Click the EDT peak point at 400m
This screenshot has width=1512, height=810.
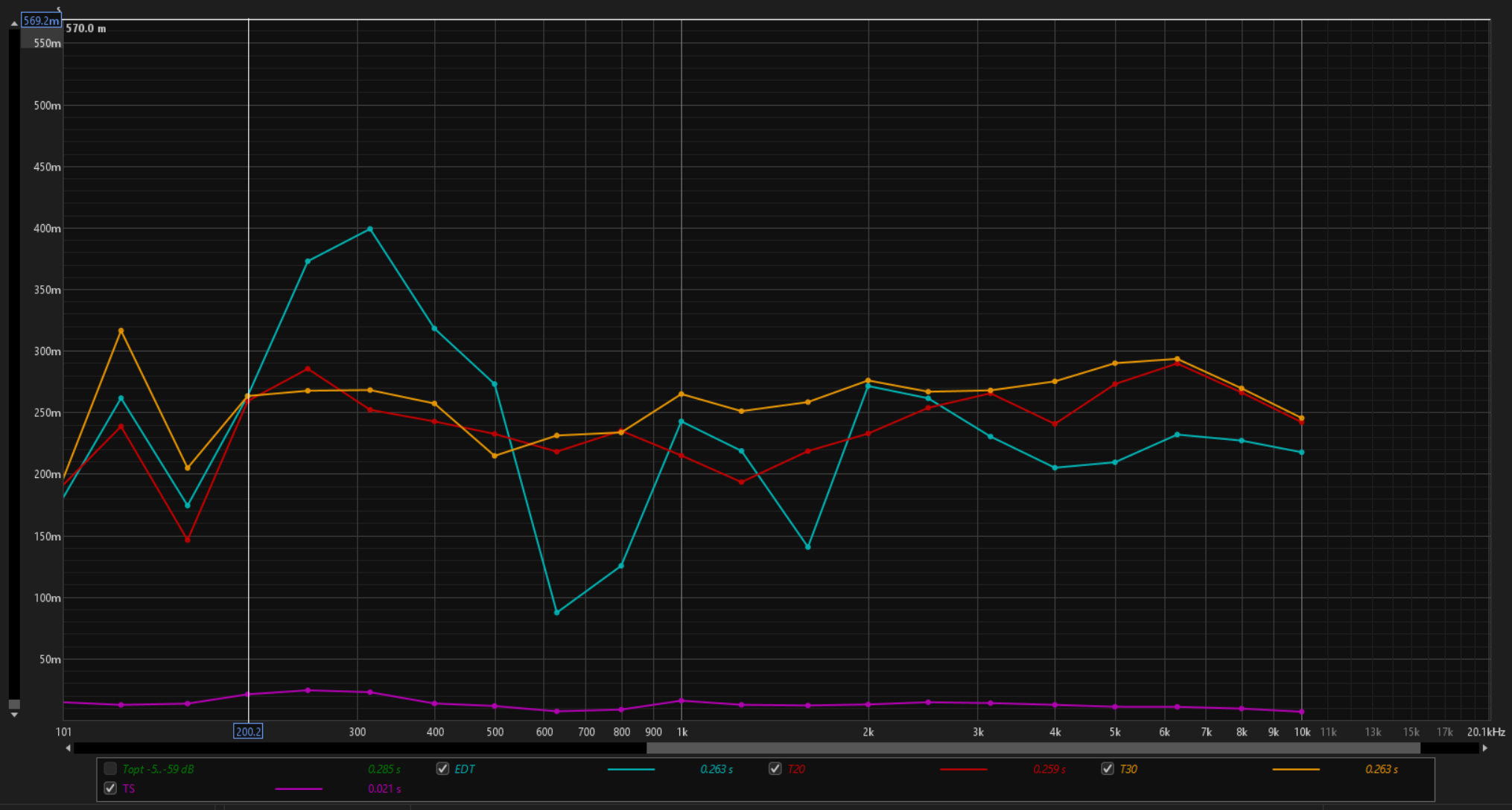[370, 229]
